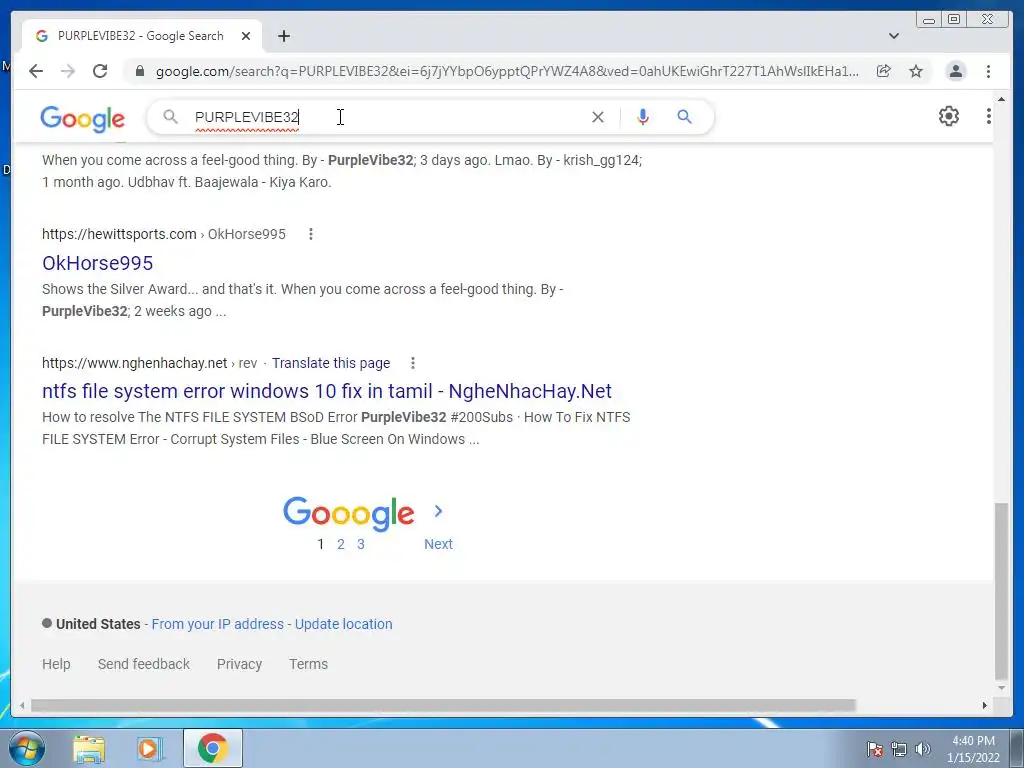
Task: Click the horizontal scrollbar left arrow
Action: click(x=22, y=705)
